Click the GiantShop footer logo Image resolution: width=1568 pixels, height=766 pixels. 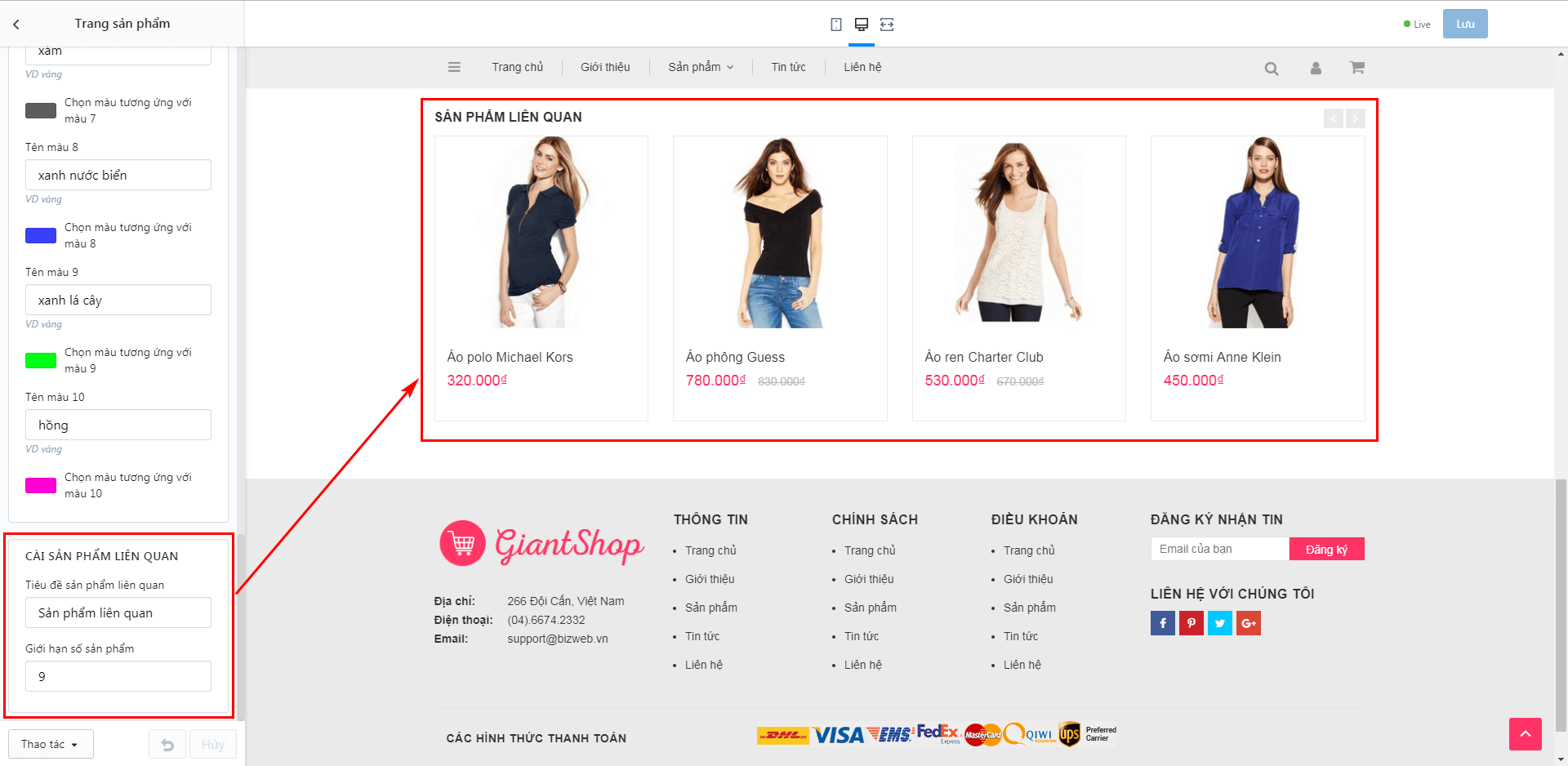pos(541,544)
